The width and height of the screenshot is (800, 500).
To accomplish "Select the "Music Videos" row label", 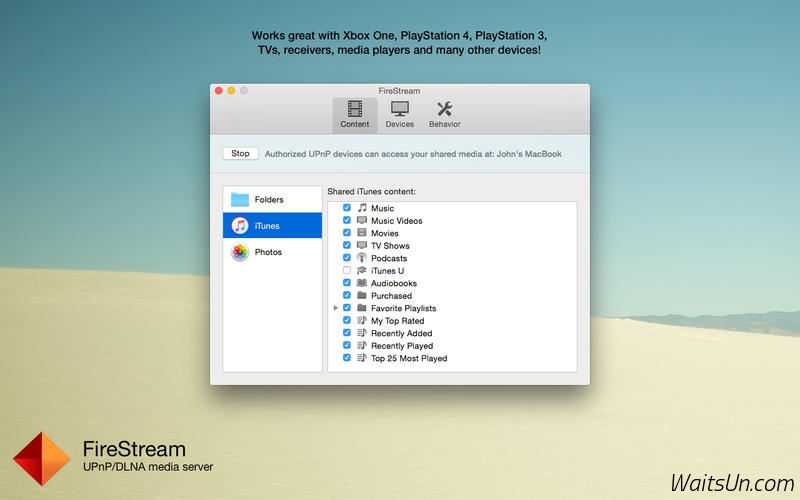I will (396, 221).
